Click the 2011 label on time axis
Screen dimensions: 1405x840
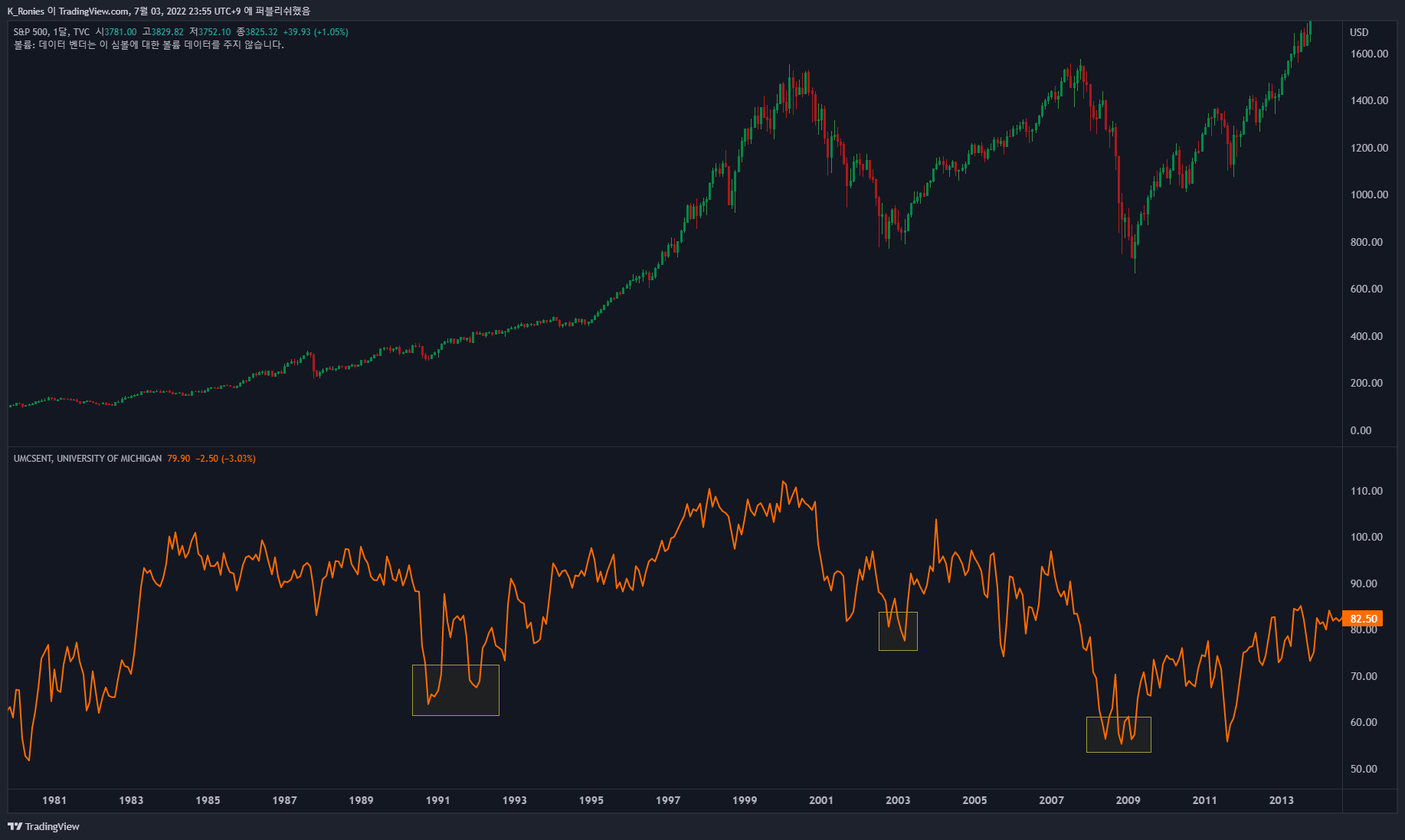click(x=1204, y=800)
